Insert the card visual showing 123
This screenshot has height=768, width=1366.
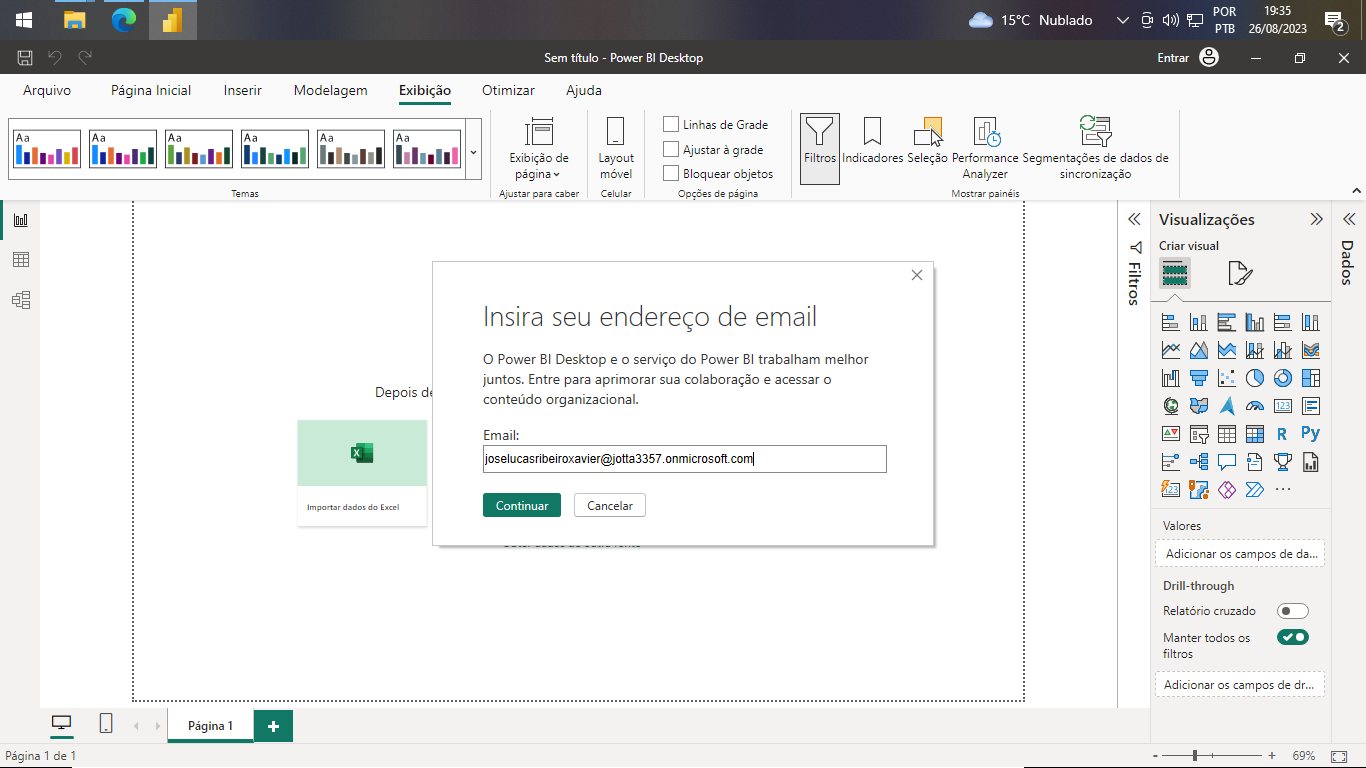tap(1282, 406)
